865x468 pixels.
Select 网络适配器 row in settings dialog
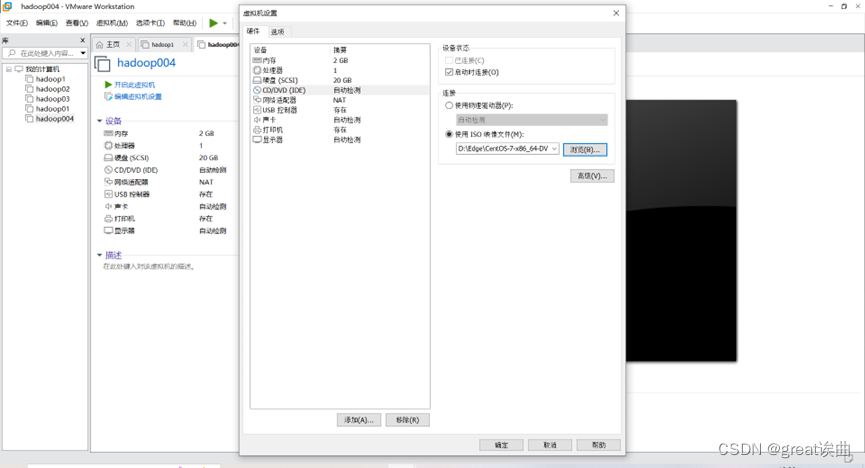340,100
